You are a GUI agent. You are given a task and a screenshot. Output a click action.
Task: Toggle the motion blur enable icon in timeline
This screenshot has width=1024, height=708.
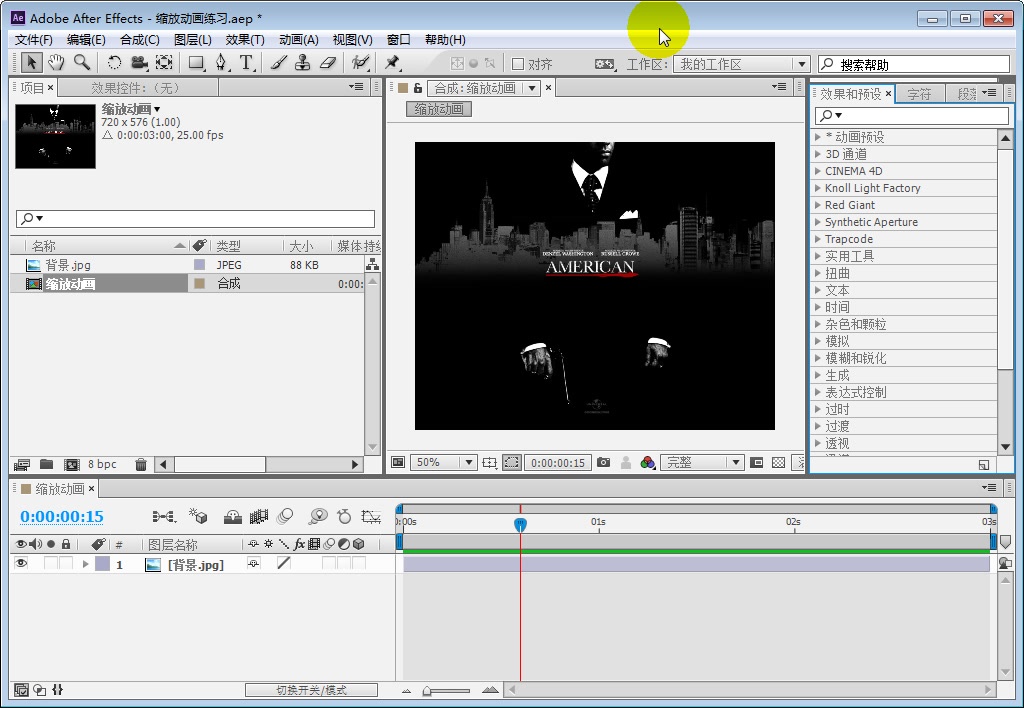pyautogui.click(x=285, y=517)
